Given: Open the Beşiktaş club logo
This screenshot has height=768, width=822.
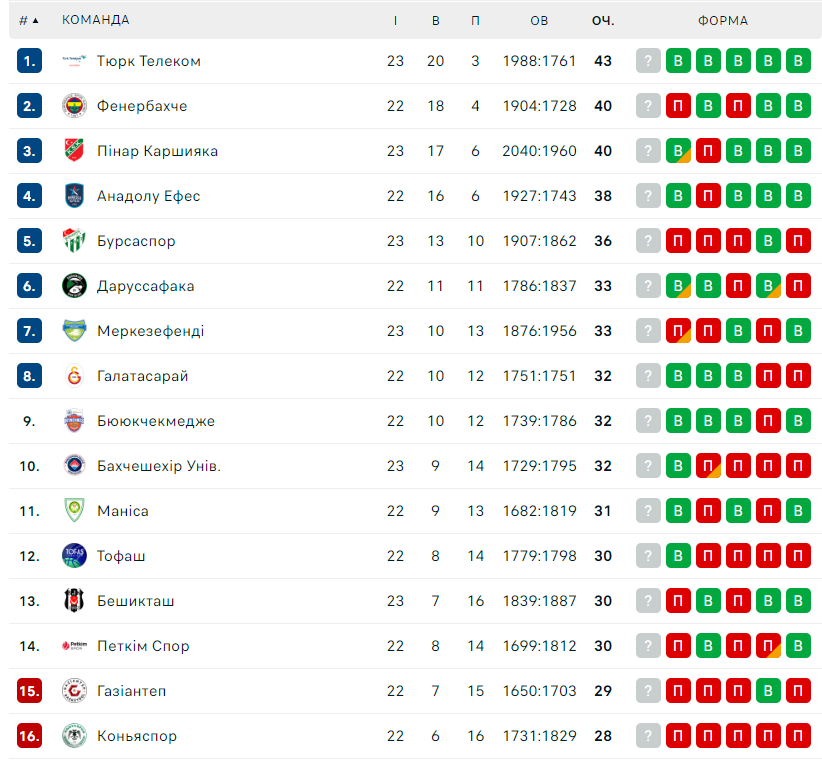Looking at the screenshot, I should pyautogui.click(x=74, y=601).
